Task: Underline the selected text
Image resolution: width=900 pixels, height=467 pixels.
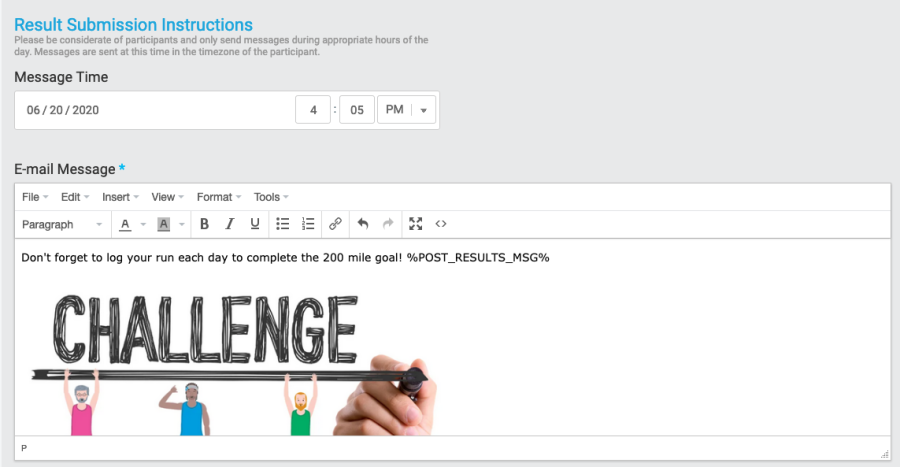Action: pos(255,224)
